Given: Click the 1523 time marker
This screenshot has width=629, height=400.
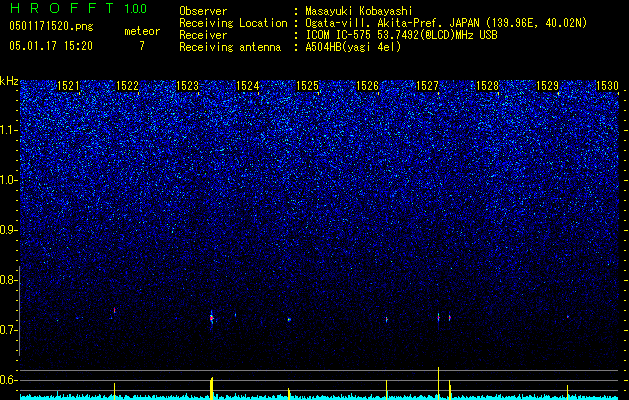Looking at the screenshot, I should click(188, 86).
